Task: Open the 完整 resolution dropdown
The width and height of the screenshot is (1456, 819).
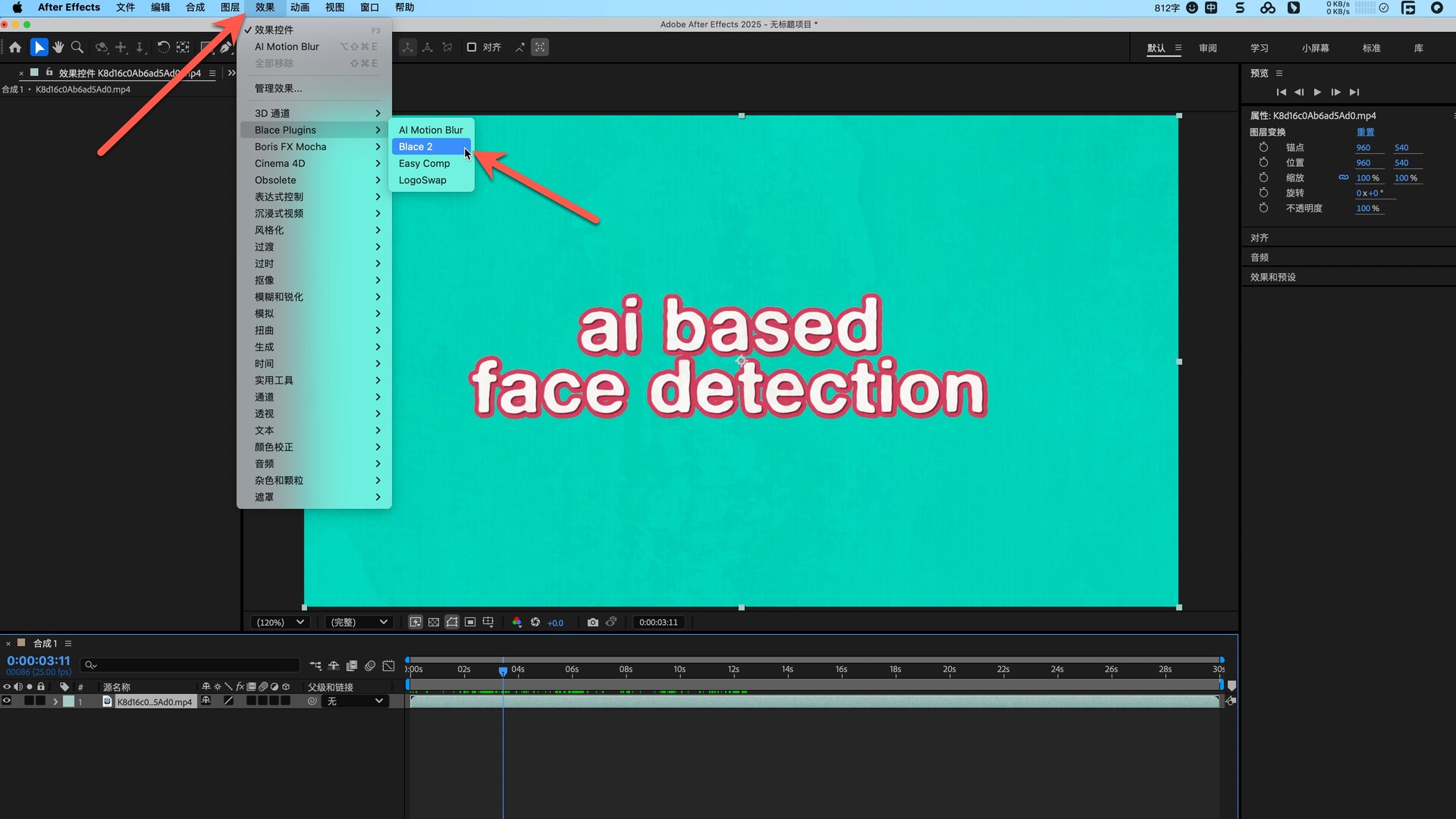Action: coord(358,622)
